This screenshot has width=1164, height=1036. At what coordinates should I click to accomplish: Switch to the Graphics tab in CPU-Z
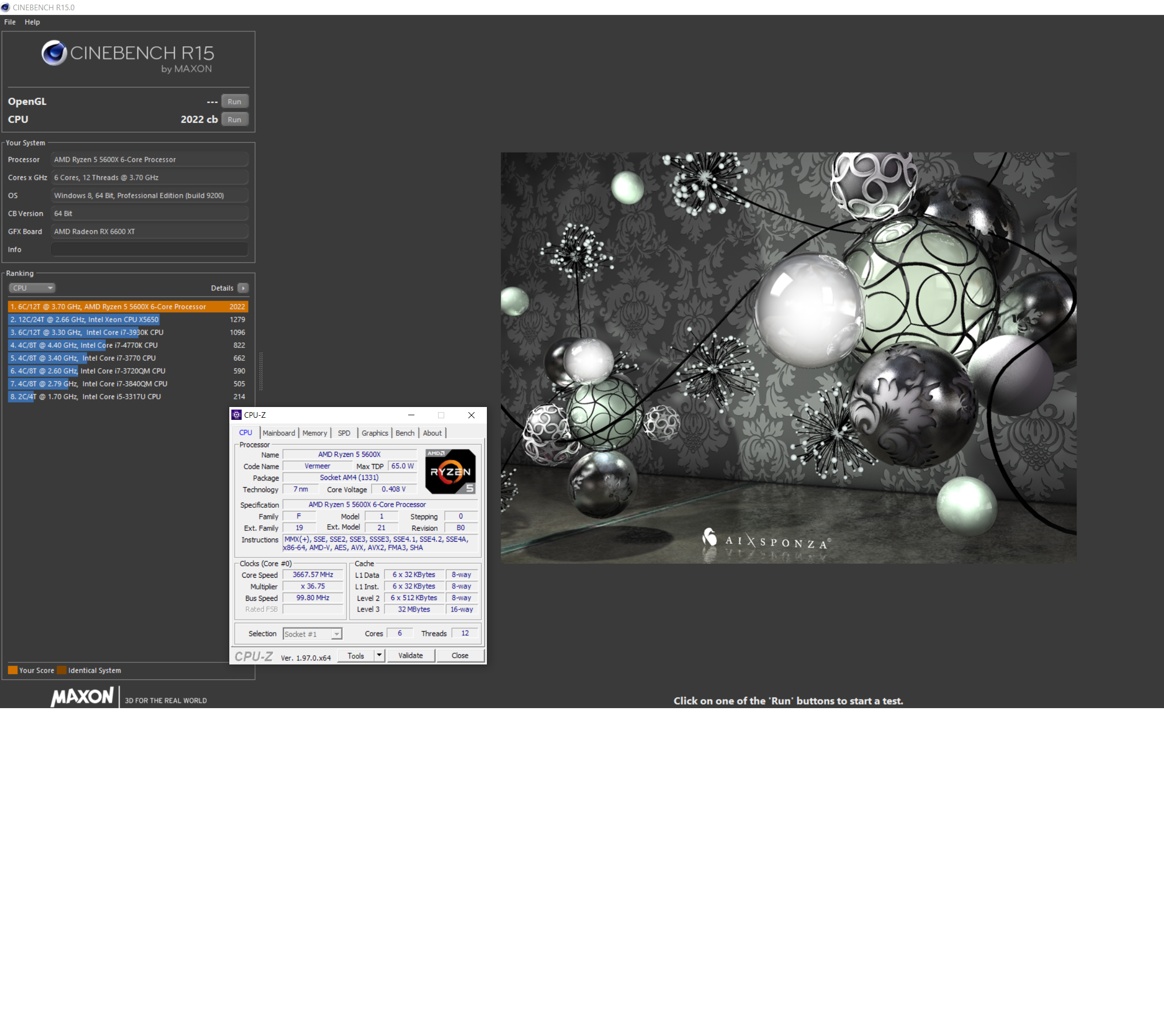375,433
